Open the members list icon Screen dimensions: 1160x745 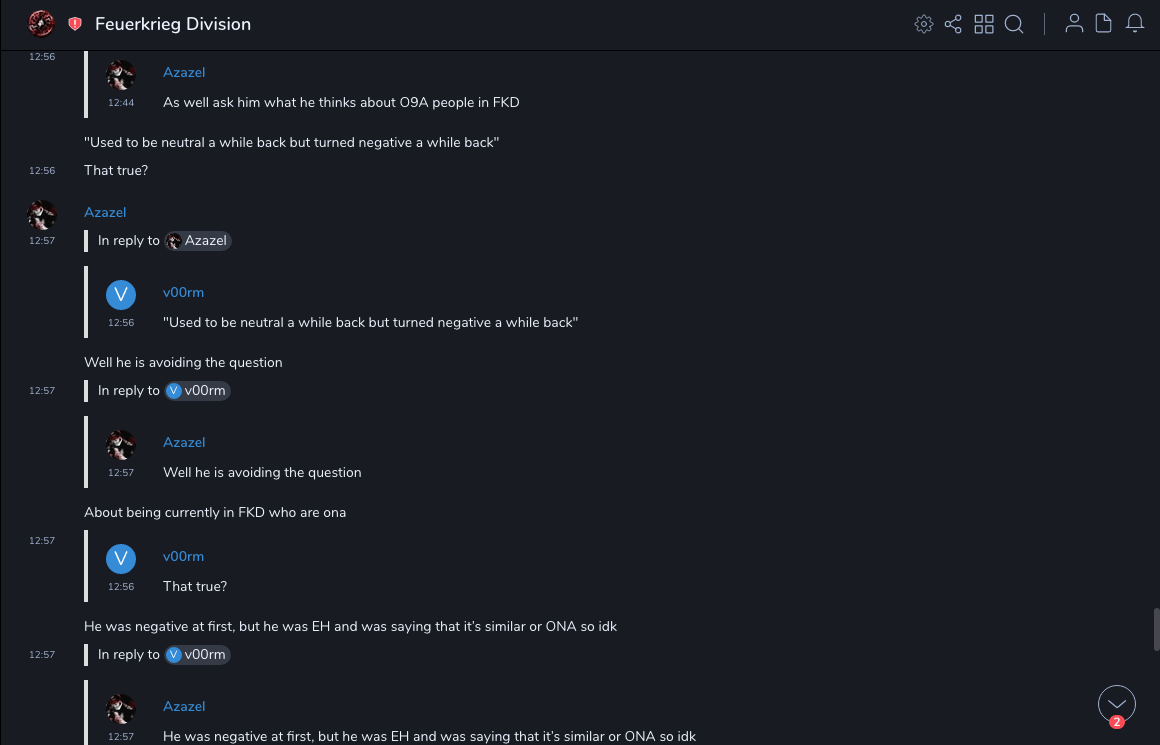pos(1074,24)
